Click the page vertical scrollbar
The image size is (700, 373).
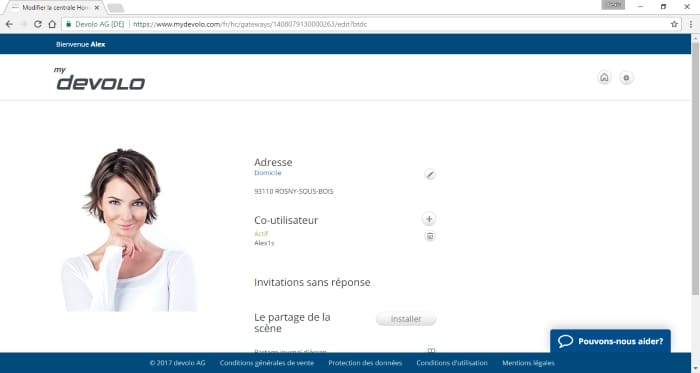(x=696, y=170)
